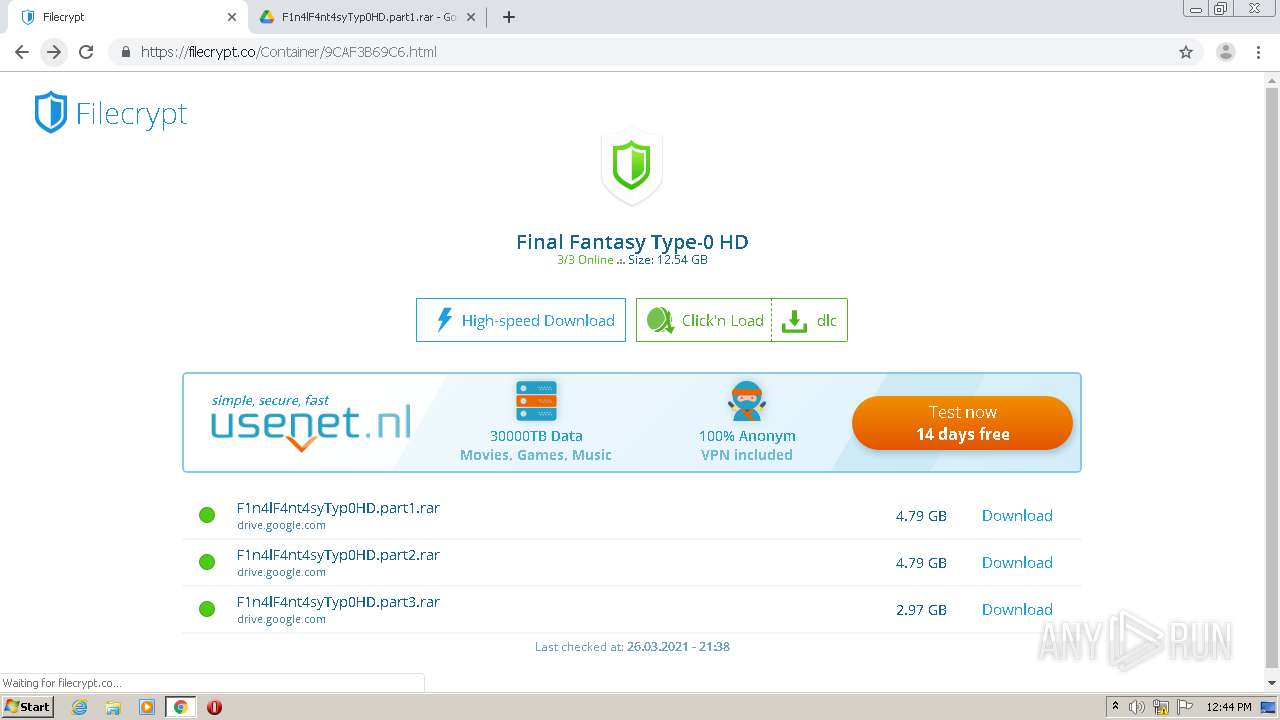Download the dlc container file

click(x=810, y=320)
